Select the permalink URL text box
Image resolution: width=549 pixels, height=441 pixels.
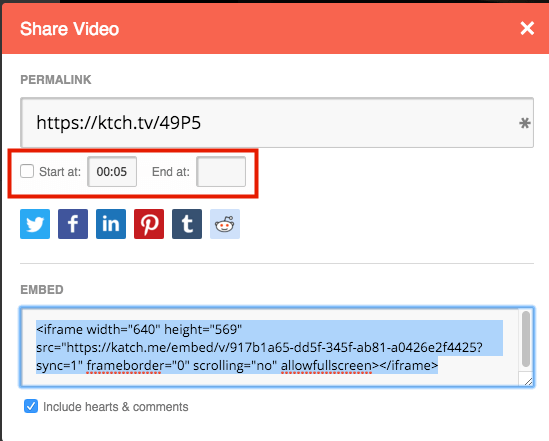click(x=277, y=122)
